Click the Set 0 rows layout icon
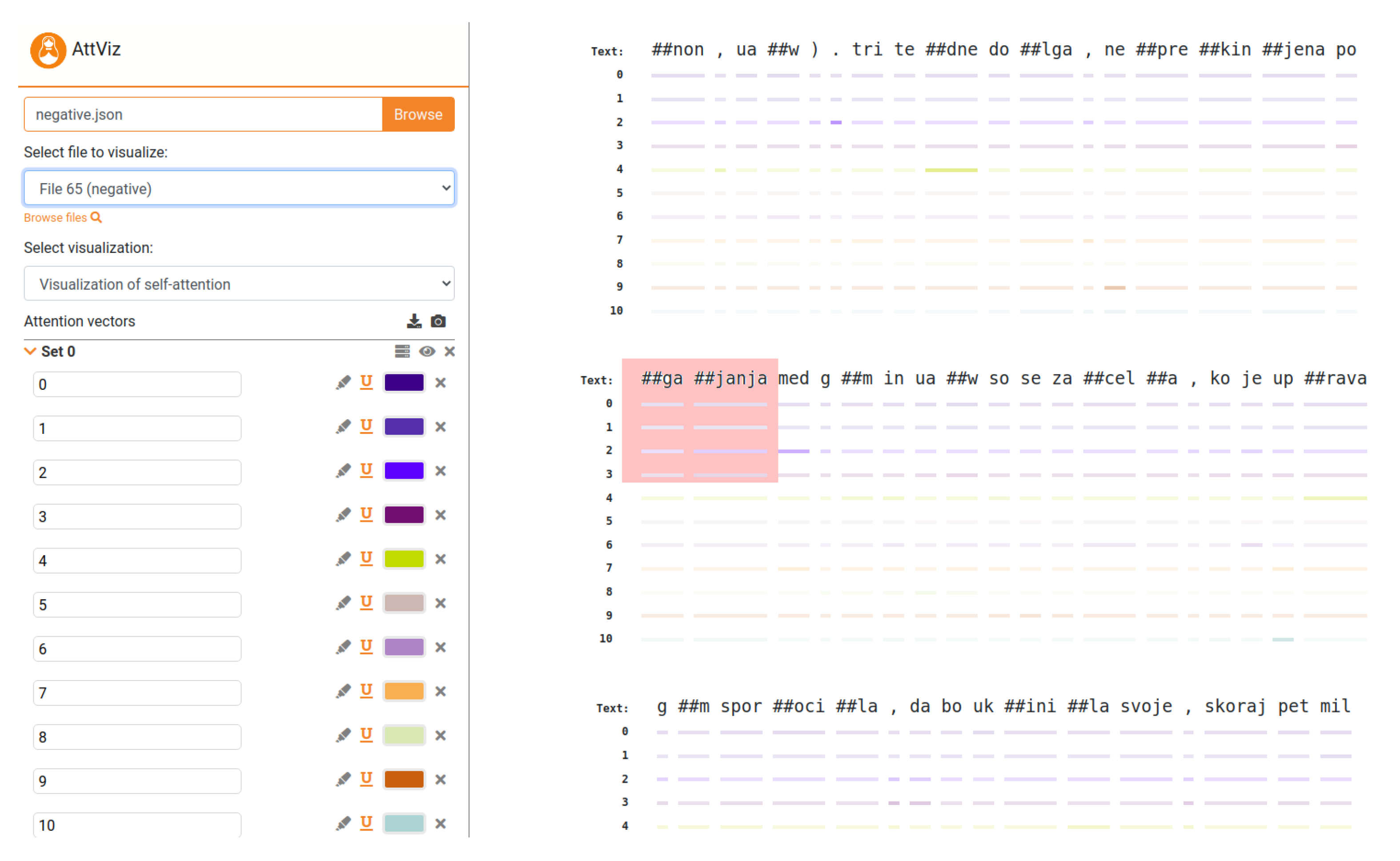Viewport: 1400px width, 861px height. pos(402,351)
